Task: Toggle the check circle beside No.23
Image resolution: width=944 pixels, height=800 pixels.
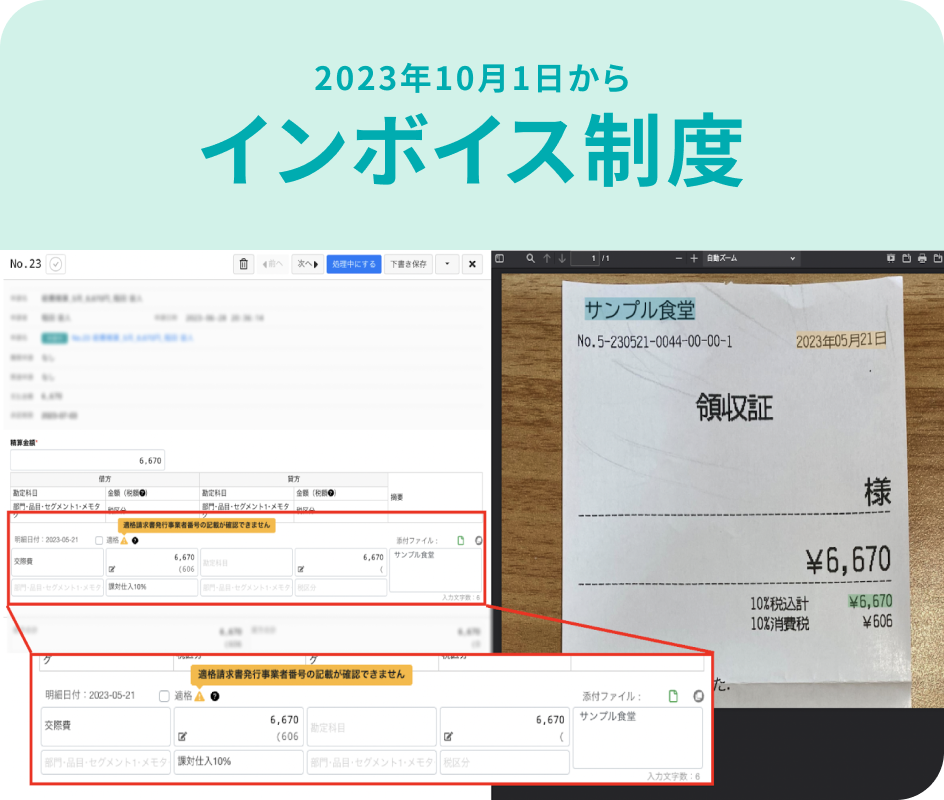Action: pos(56,264)
